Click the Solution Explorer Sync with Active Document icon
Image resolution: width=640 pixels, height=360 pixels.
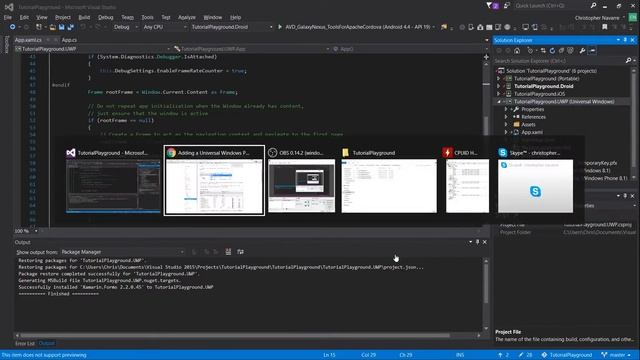click(x=543, y=51)
